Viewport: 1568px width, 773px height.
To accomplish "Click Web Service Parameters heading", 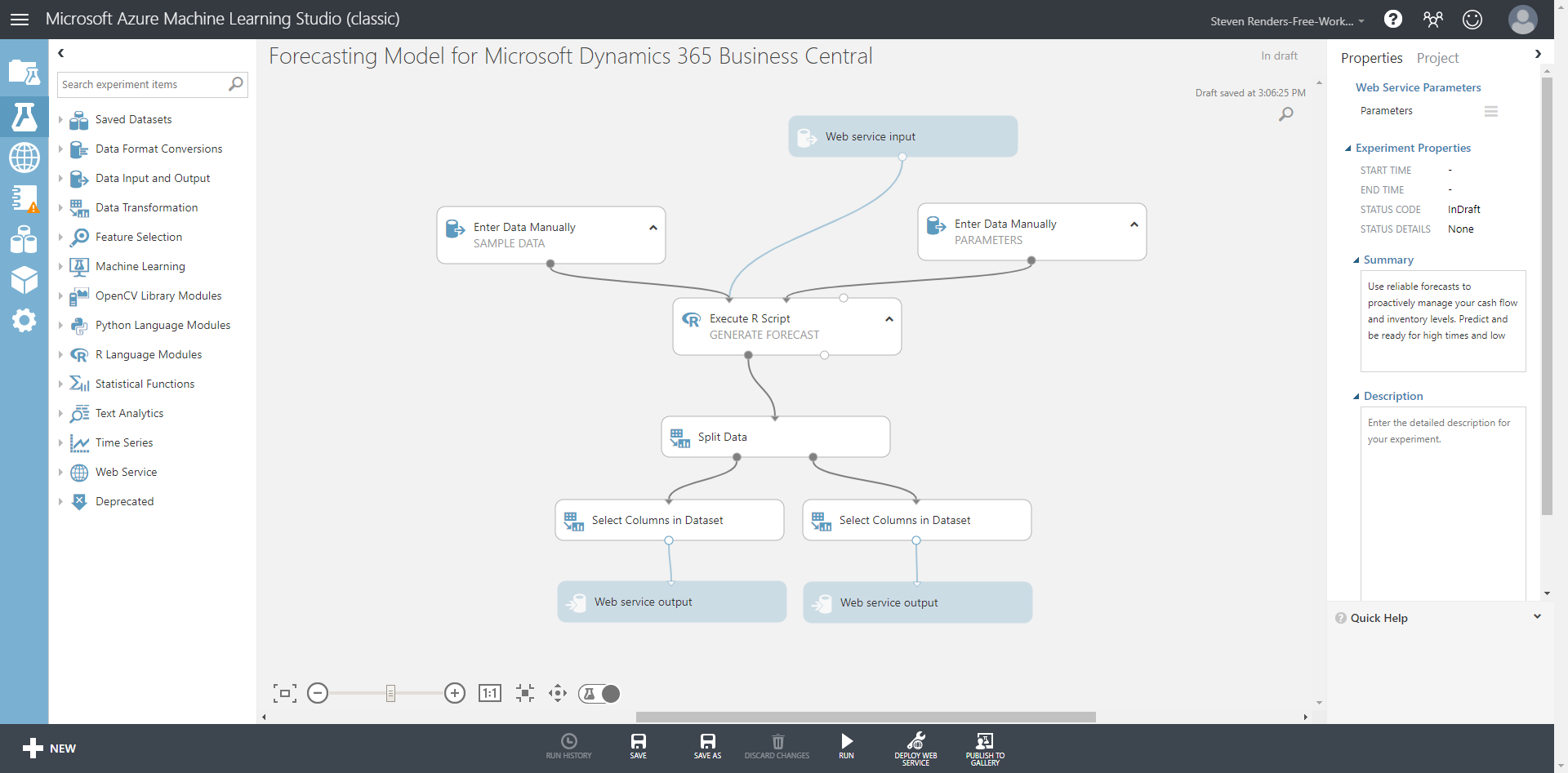I will pyautogui.click(x=1418, y=87).
